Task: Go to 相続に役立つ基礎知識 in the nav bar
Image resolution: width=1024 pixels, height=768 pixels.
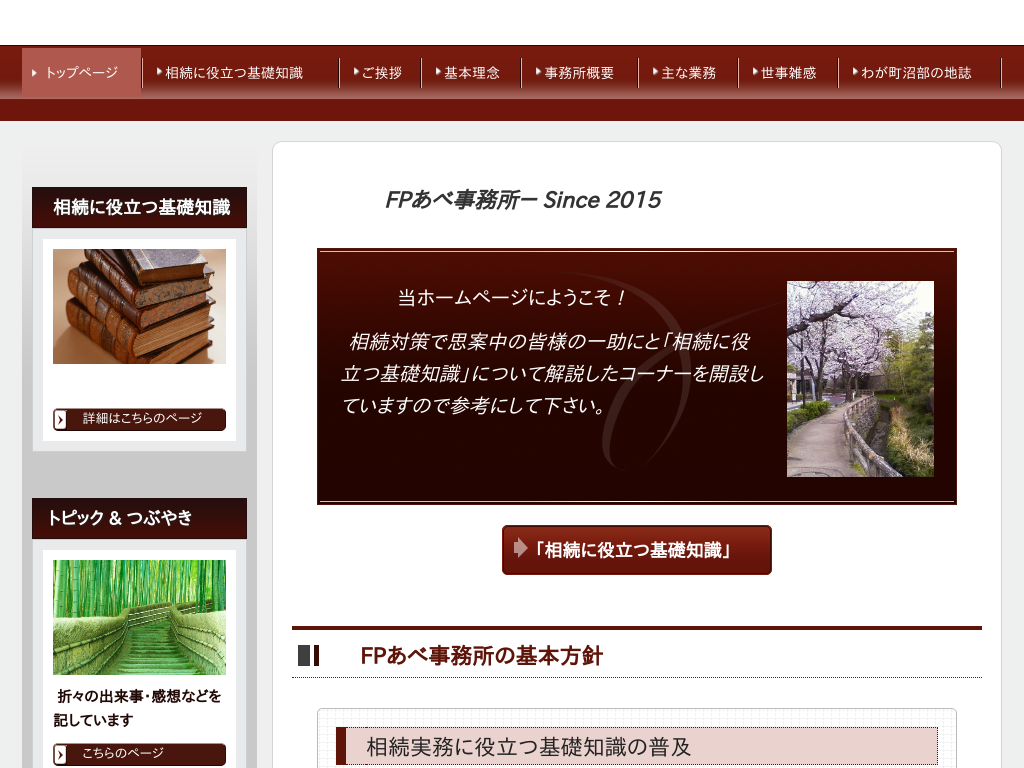Action: 234,73
